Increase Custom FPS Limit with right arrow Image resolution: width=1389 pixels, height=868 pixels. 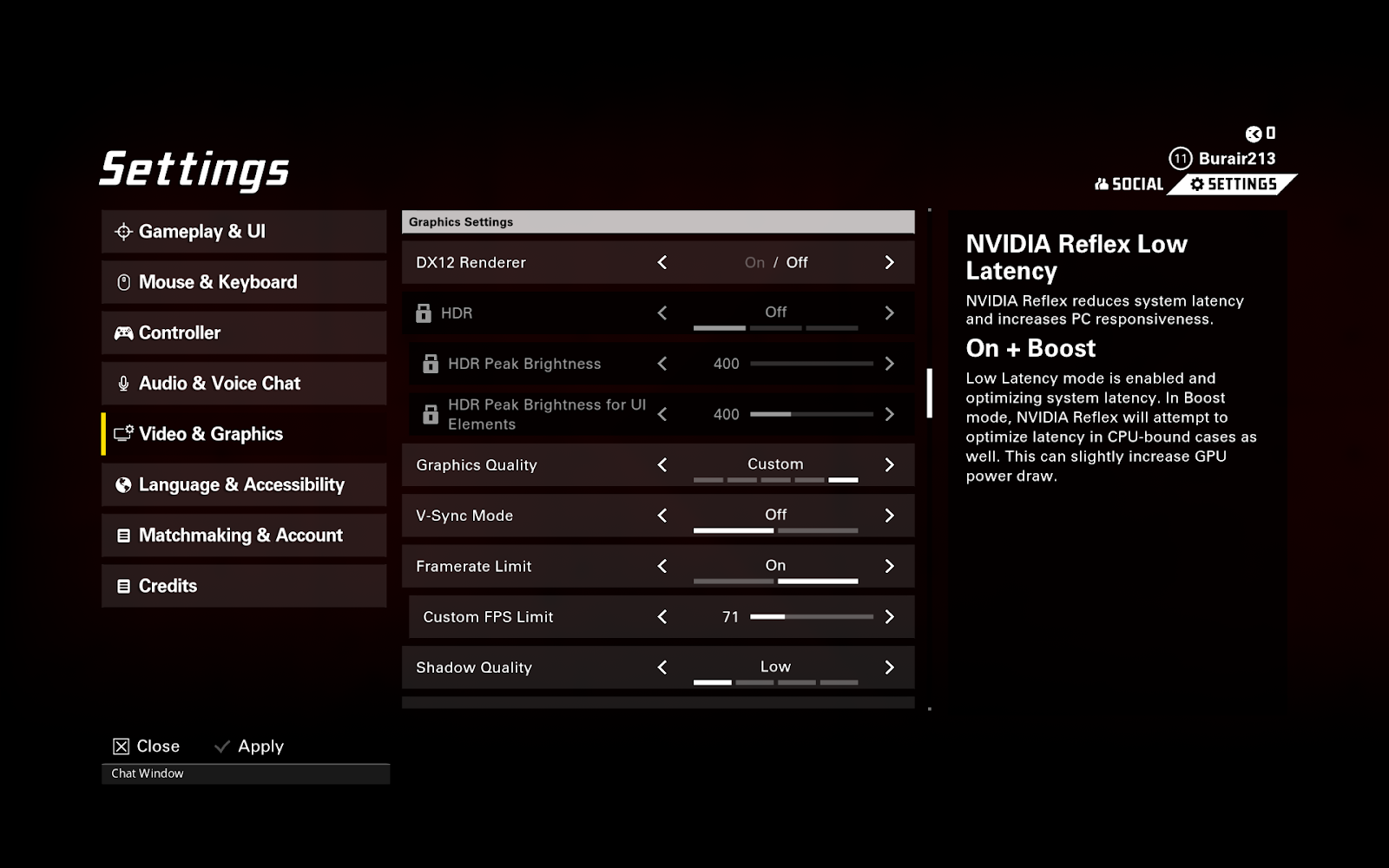click(889, 616)
